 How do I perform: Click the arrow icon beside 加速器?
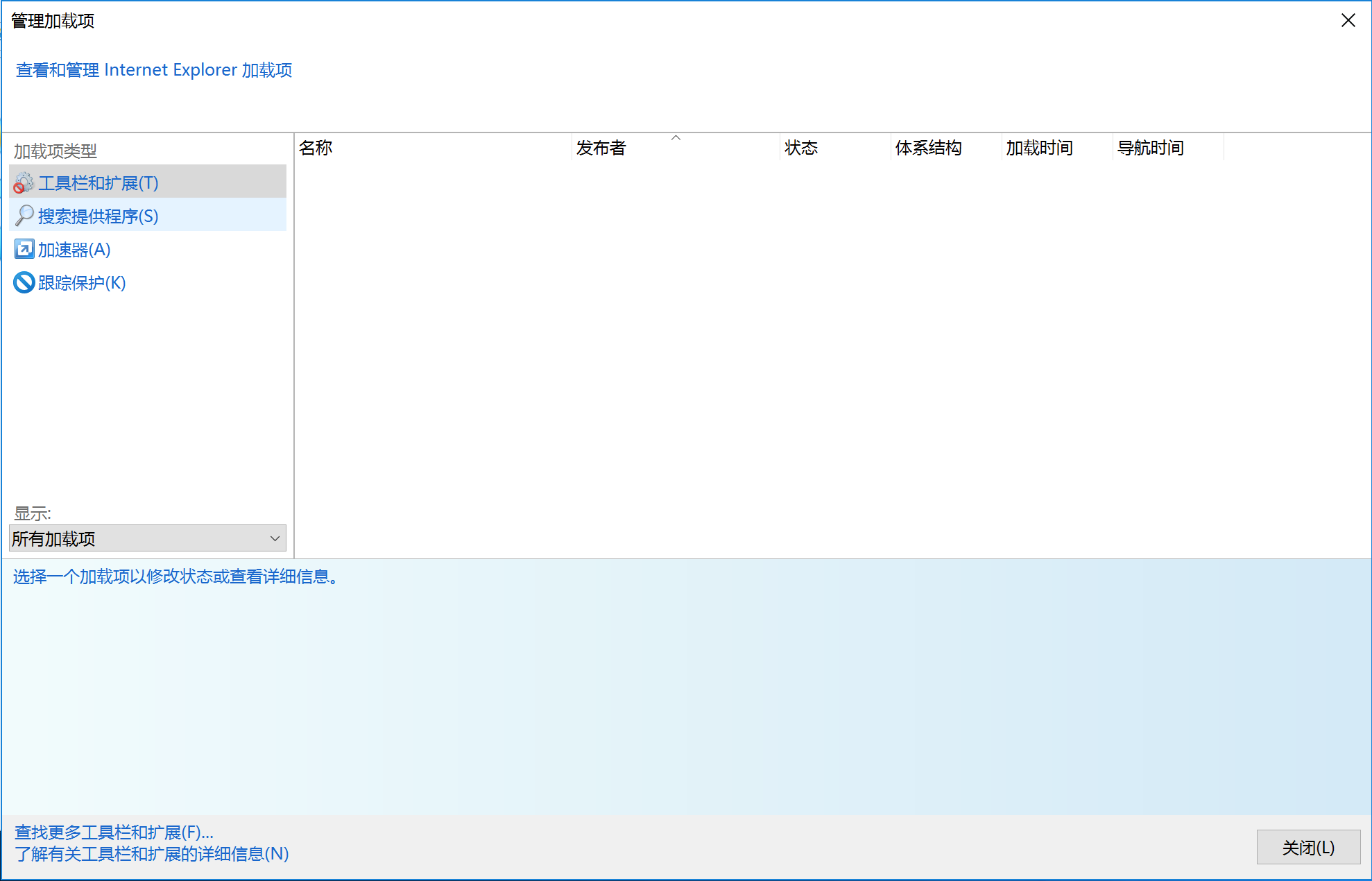tap(24, 249)
